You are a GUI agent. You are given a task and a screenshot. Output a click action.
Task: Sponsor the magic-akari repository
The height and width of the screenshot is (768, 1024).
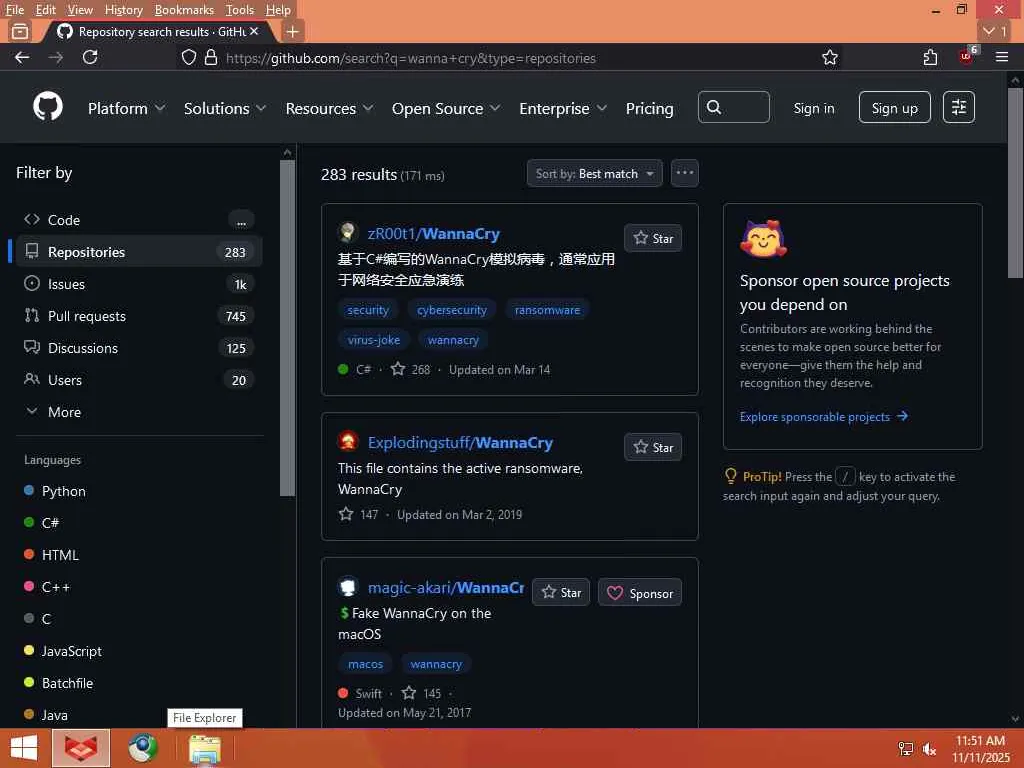click(x=640, y=592)
